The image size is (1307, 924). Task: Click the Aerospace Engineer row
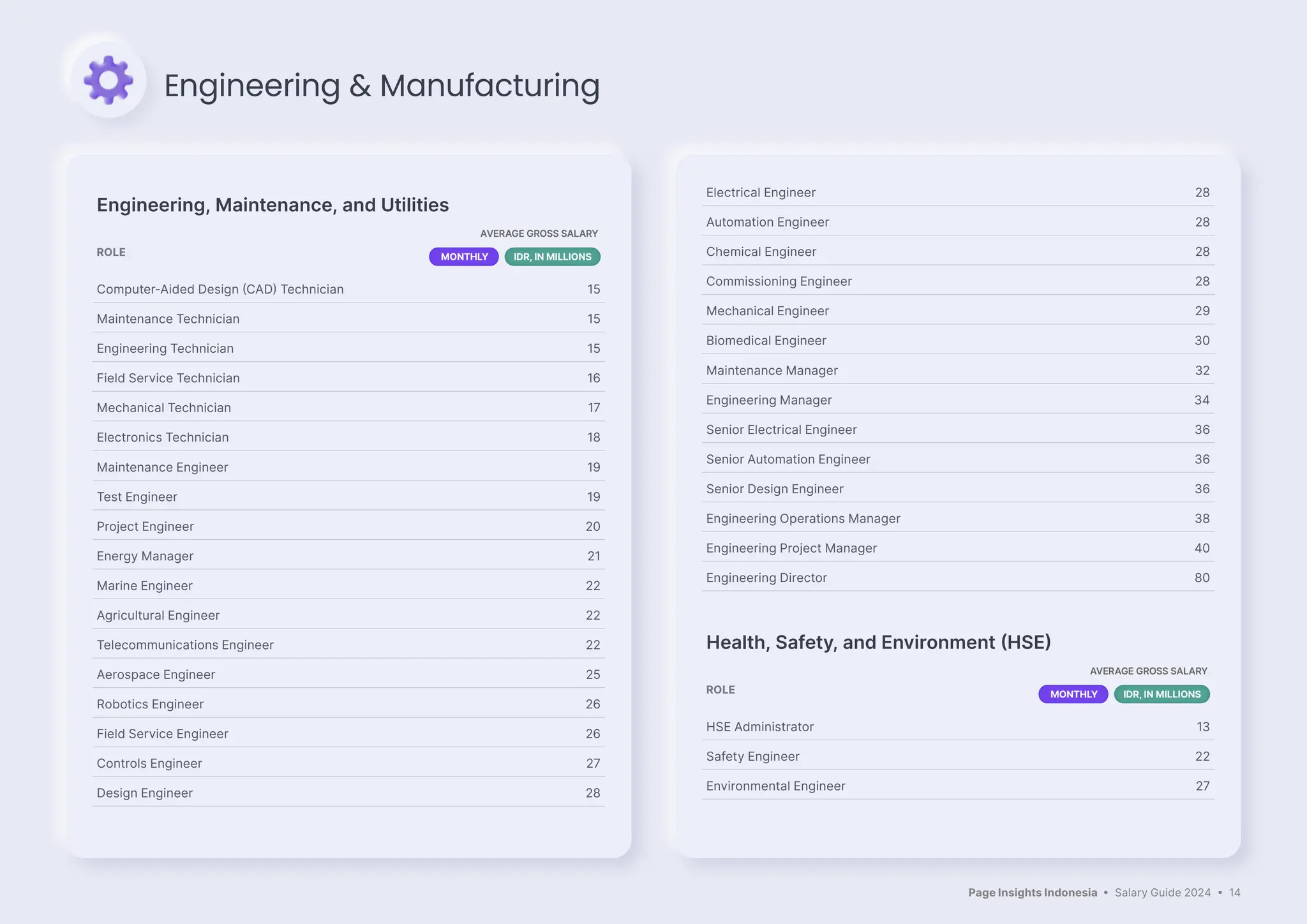[348, 674]
